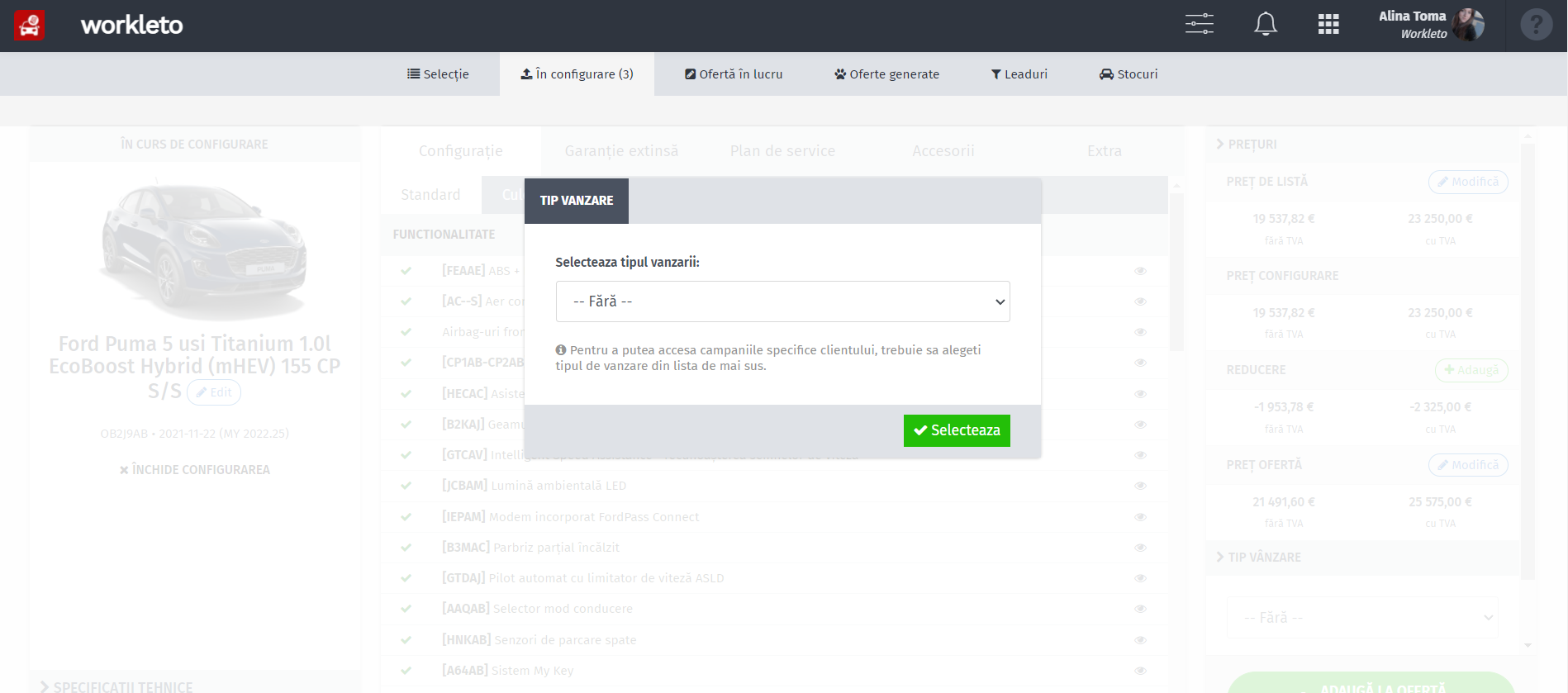
Task: Open the Garanție extinsă tab
Action: coord(621,151)
